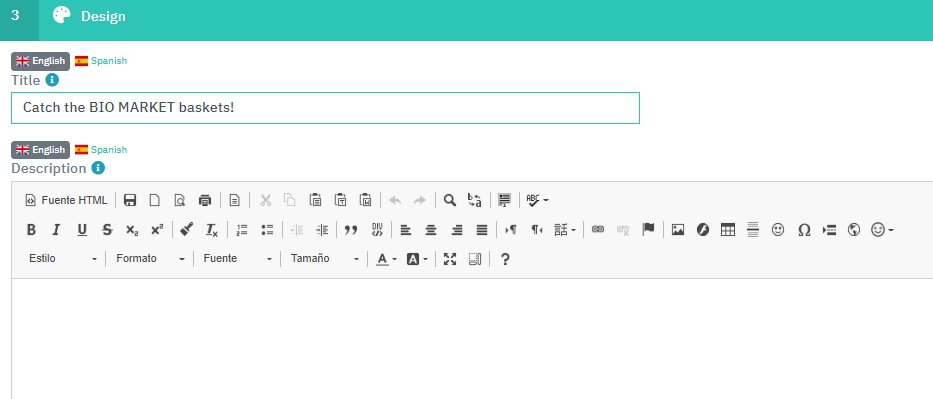This screenshot has width=933, height=399.
Task: Open the special character Omega icon
Action: (804, 230)
